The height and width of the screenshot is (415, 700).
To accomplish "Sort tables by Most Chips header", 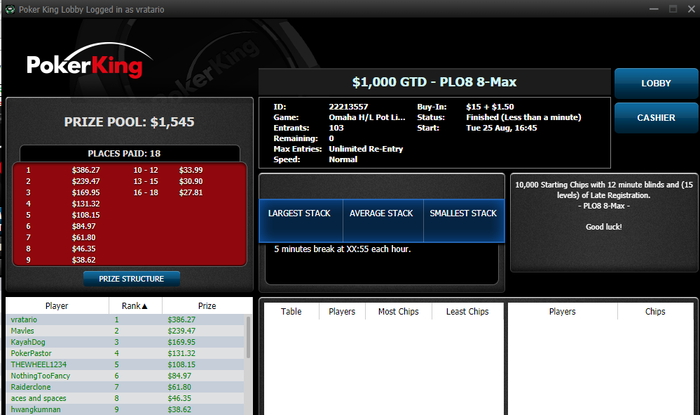I will click(x=398, y=311).
